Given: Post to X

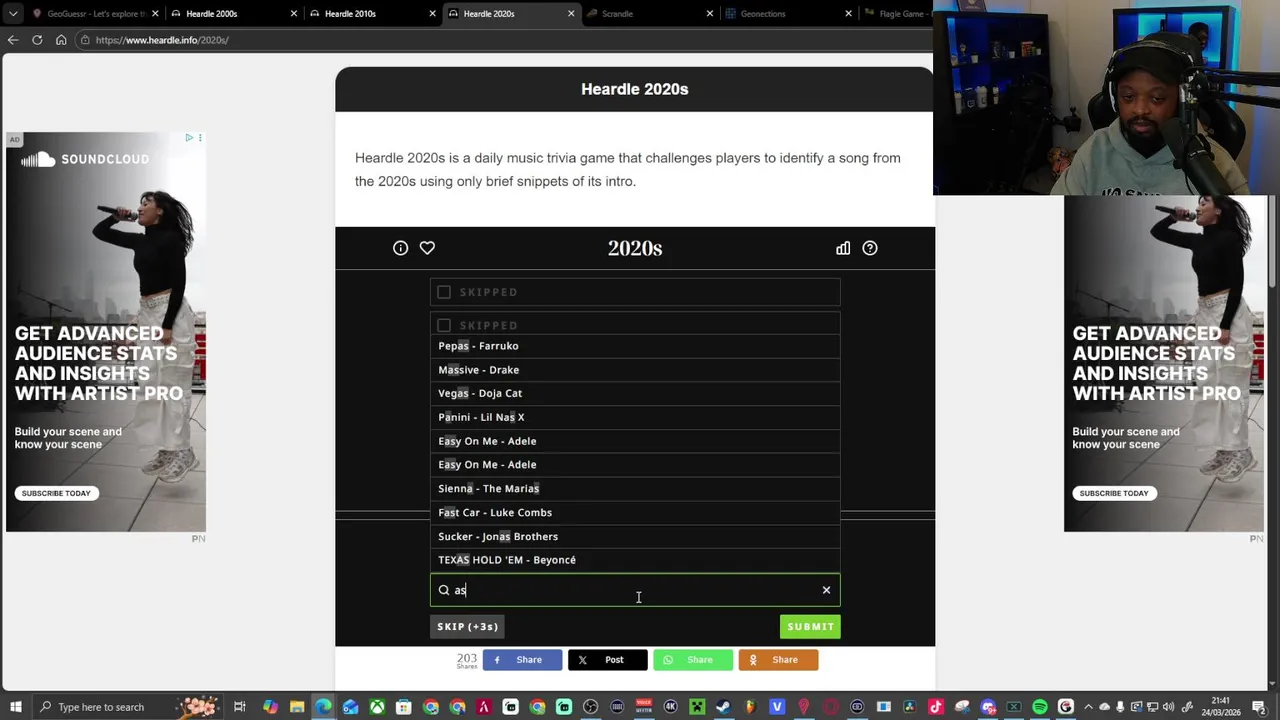Looking at the screenshot, I should (x=607, y=660).
